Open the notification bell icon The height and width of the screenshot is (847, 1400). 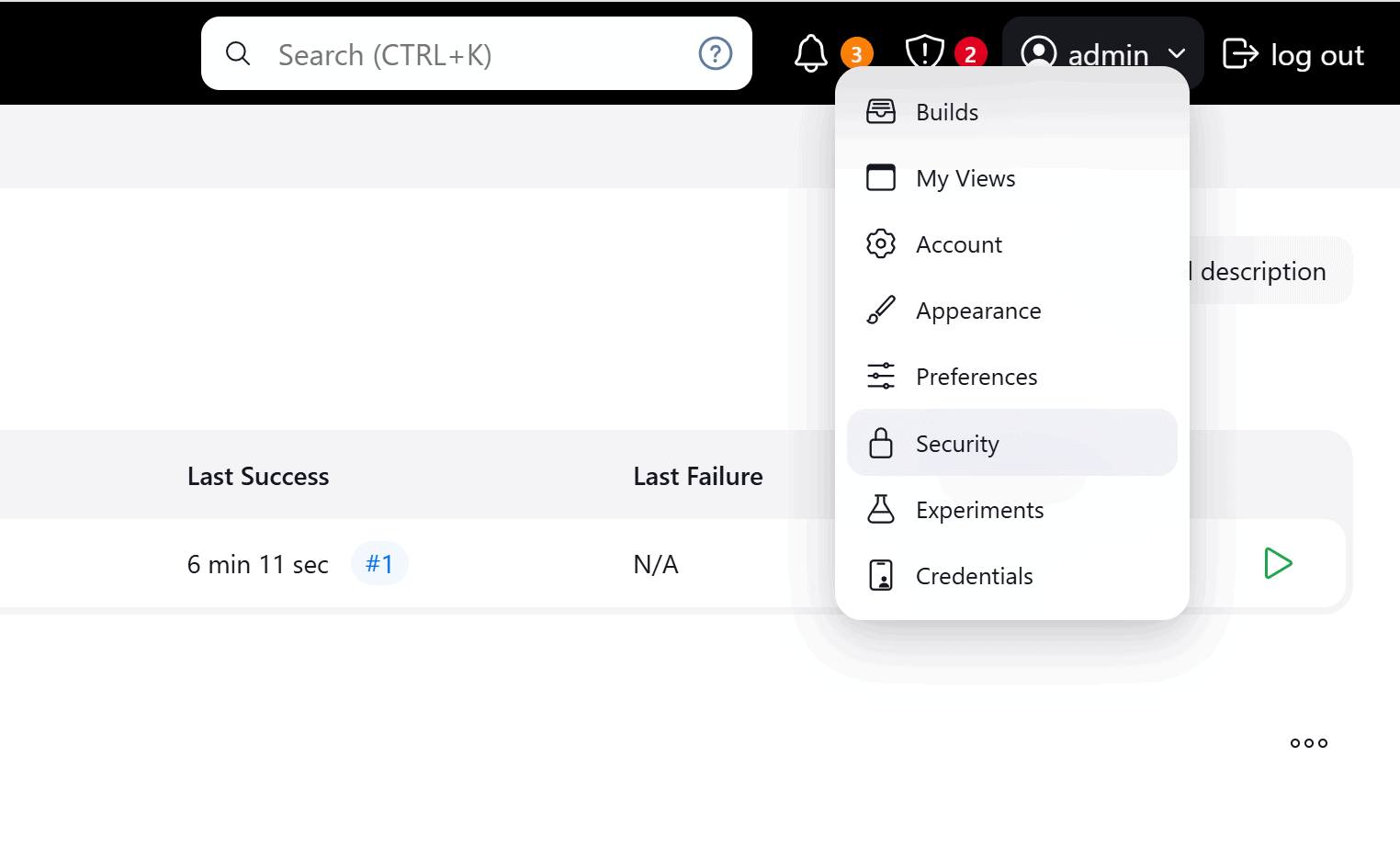point(809,54)
